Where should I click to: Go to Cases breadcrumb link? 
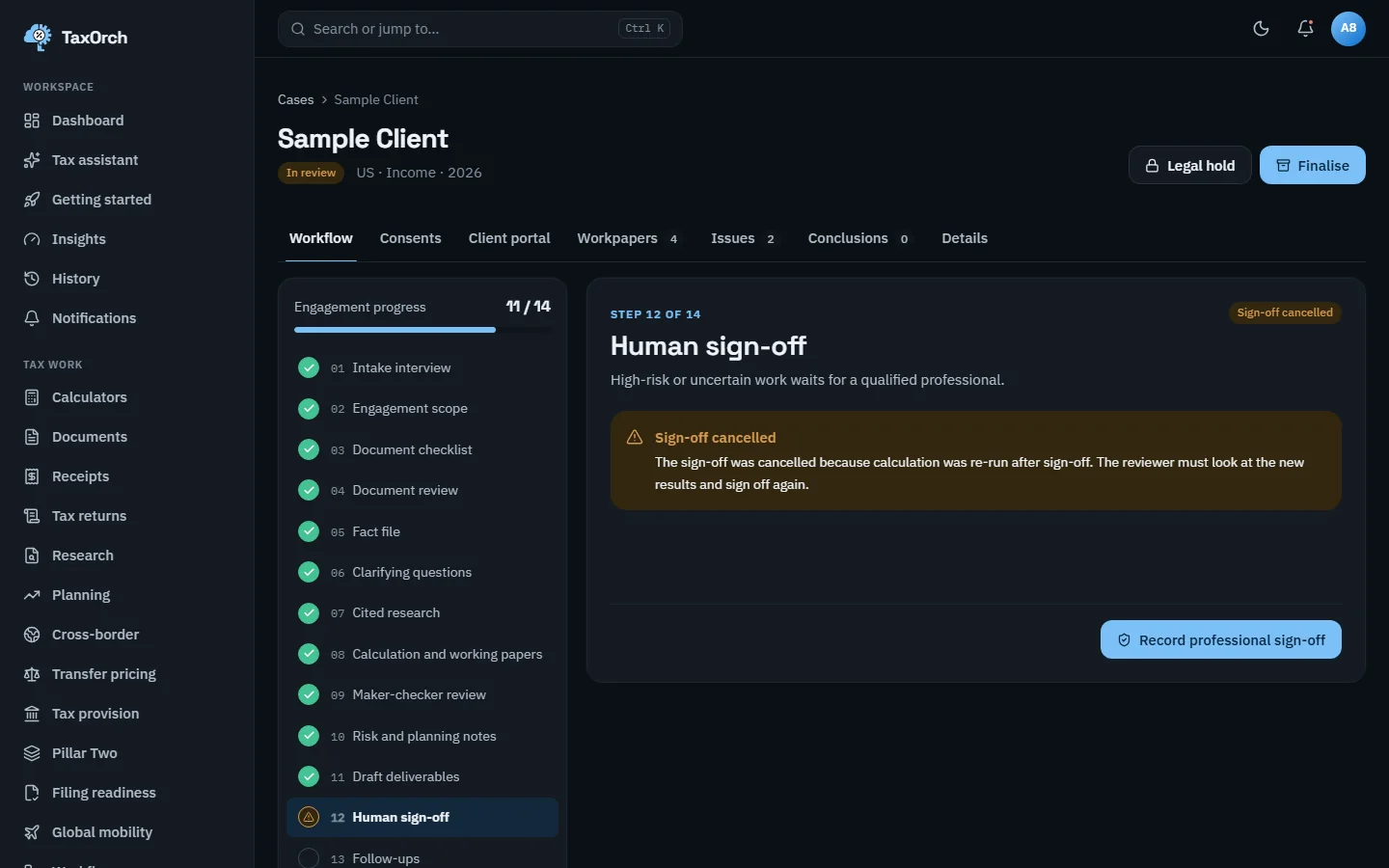click(295, 100)
